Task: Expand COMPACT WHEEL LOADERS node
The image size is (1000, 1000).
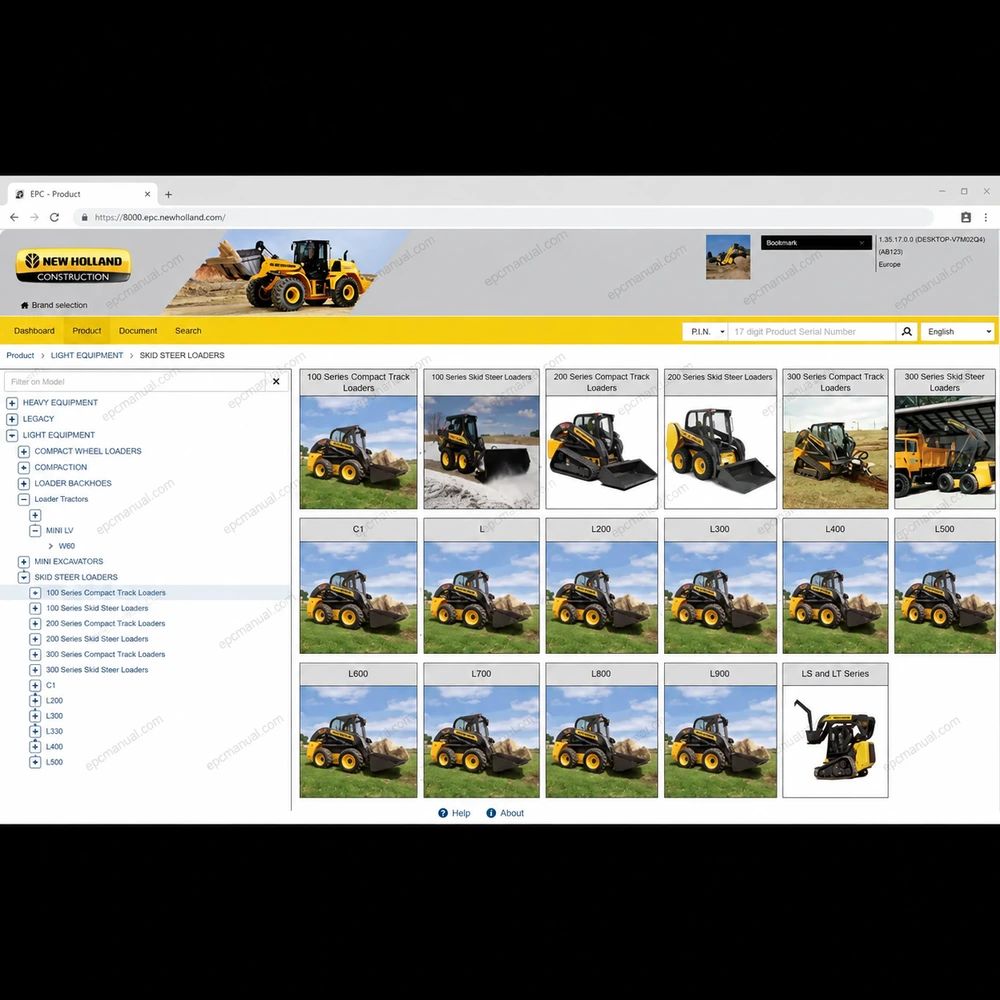Action: (24, 452)
